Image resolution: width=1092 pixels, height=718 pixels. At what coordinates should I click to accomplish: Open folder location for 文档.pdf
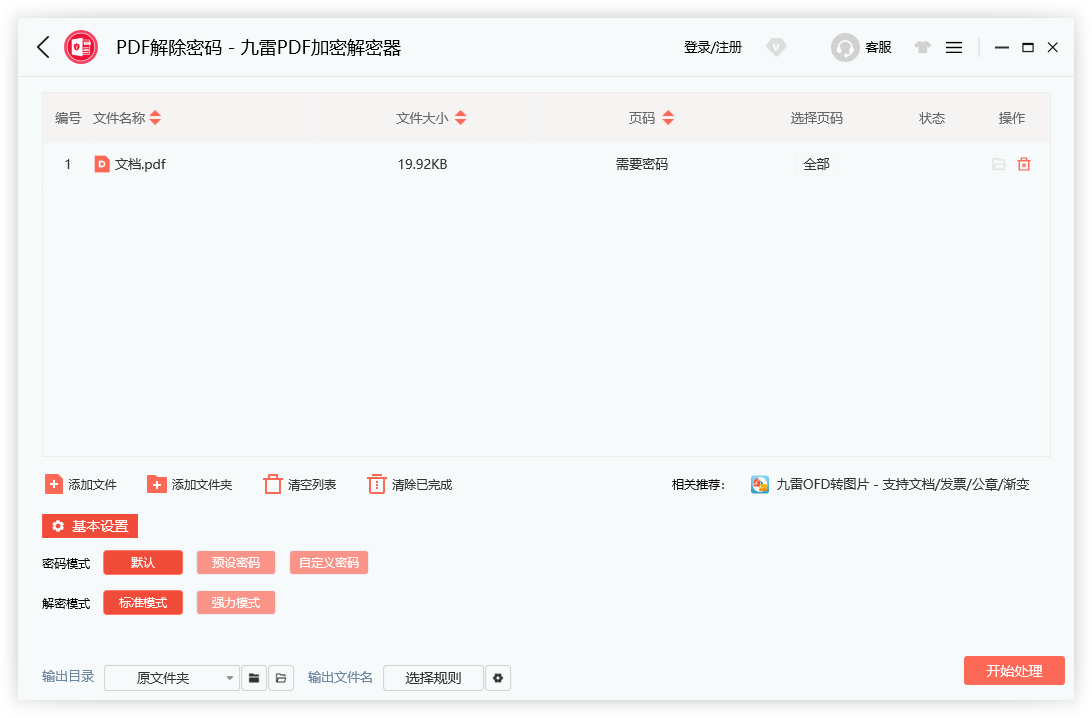(x=999, y=164)
